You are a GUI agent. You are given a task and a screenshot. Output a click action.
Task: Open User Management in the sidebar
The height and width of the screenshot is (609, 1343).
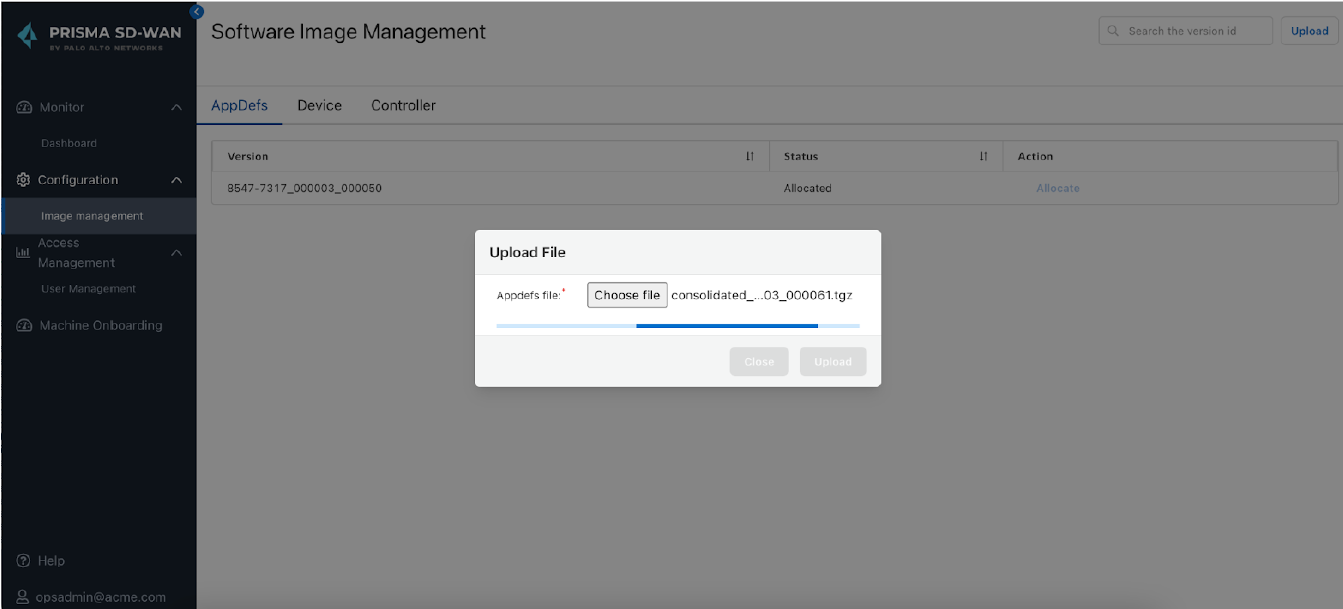[x=88, y=289]
